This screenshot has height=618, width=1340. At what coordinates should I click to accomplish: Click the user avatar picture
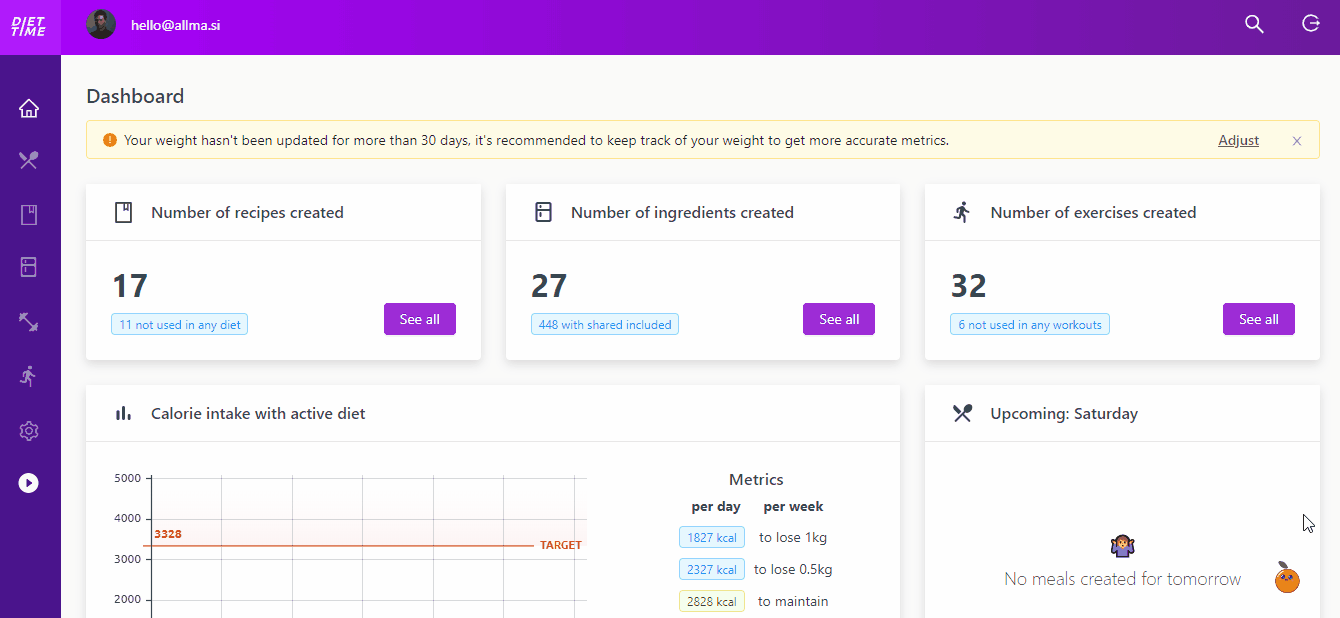point(101,25)
